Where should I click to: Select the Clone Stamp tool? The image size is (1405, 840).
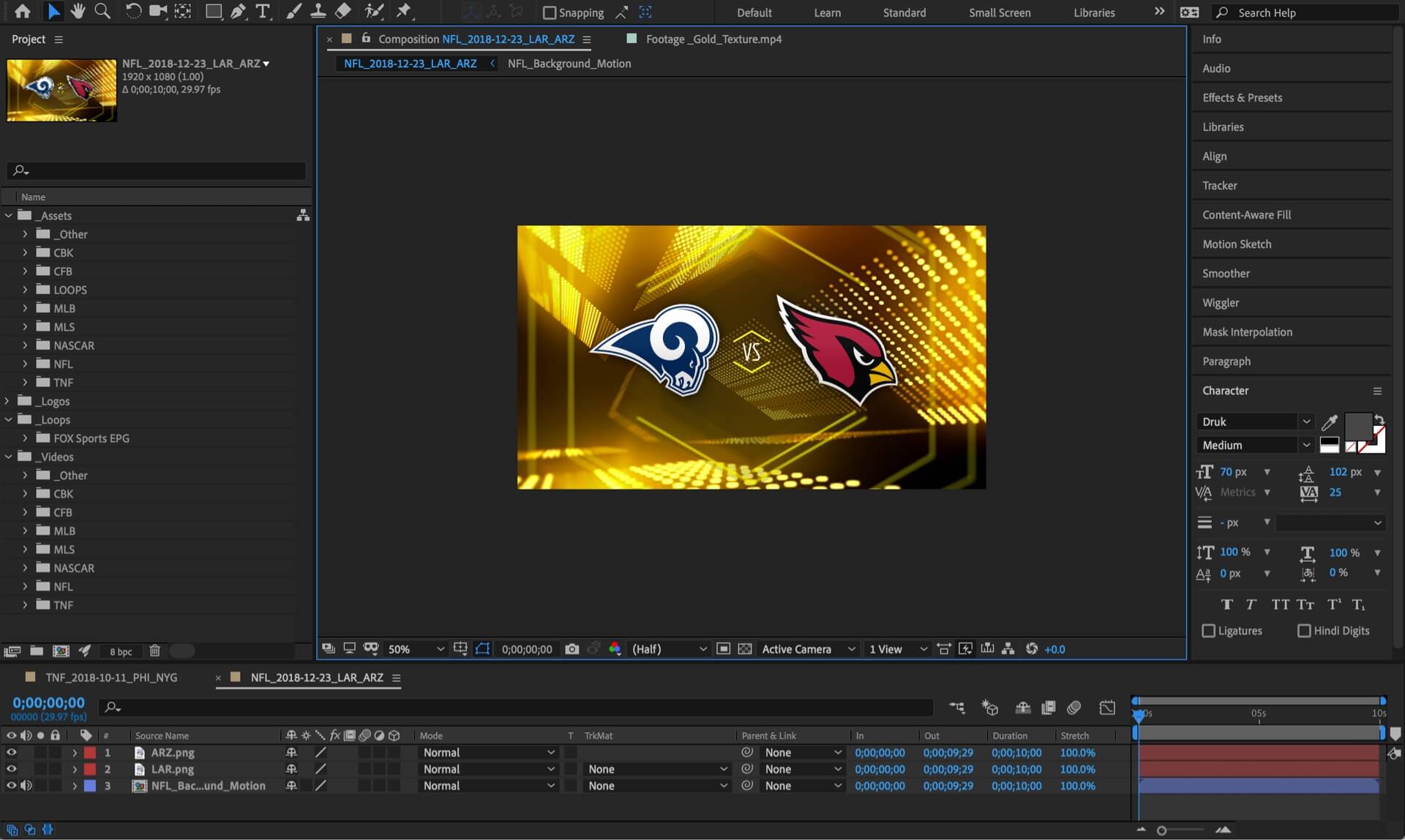[318, 11]
